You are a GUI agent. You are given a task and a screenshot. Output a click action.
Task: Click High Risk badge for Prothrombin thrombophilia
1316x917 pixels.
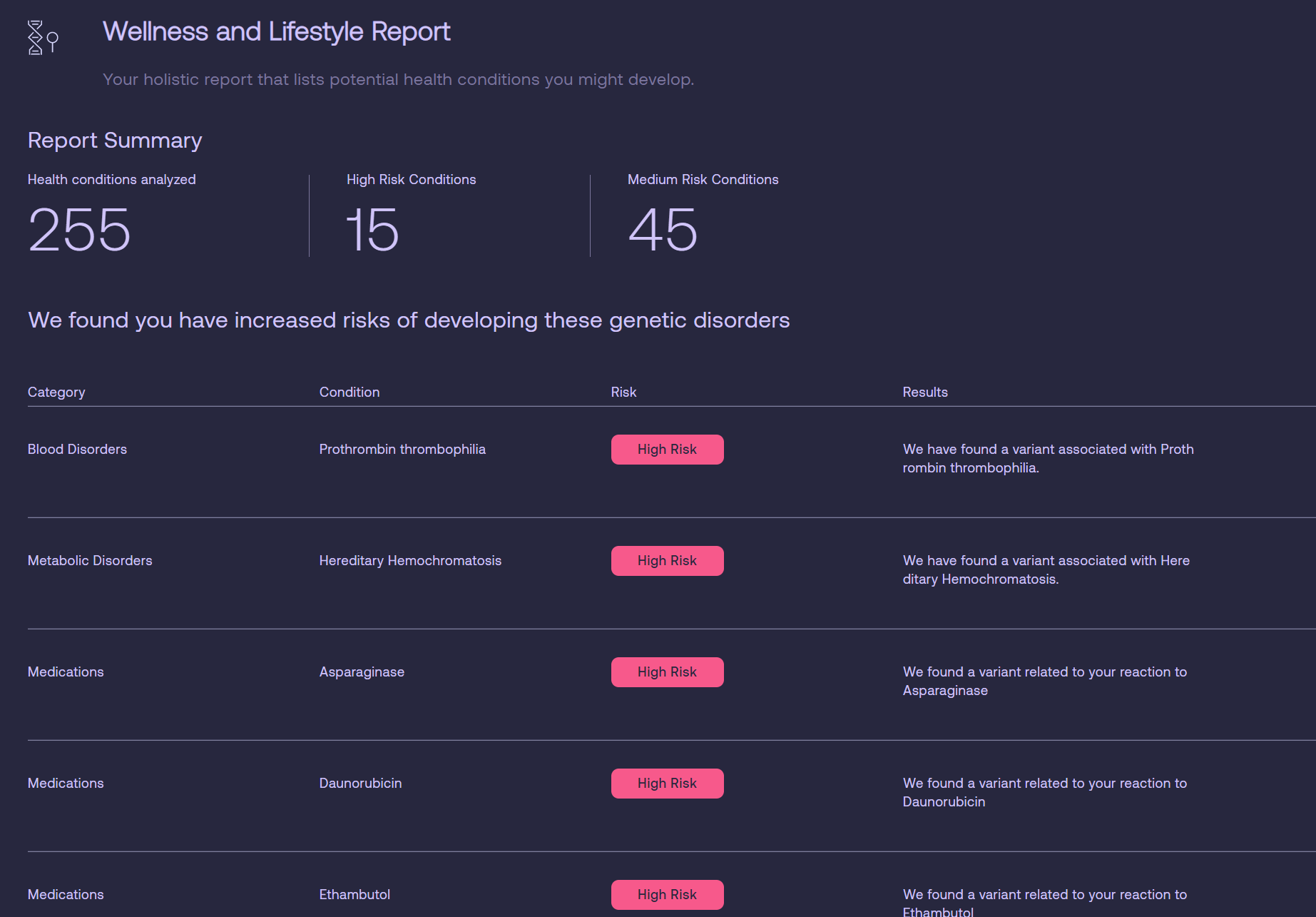pos(667,450)
